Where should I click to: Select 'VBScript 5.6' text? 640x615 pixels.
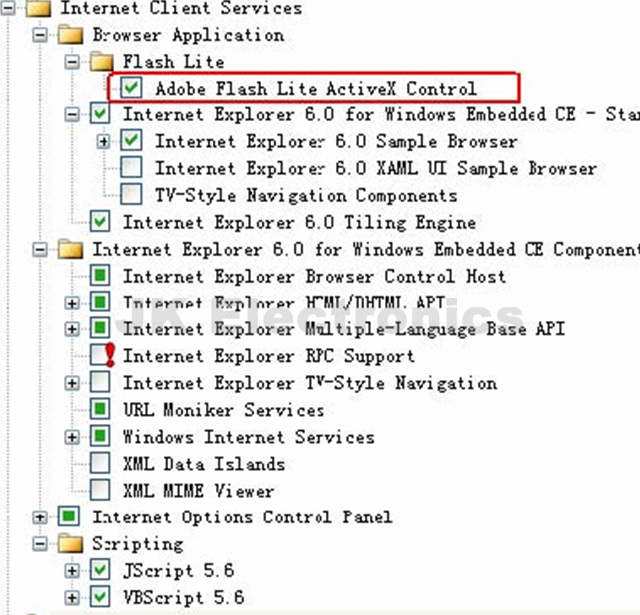click(x=184, y=597)
